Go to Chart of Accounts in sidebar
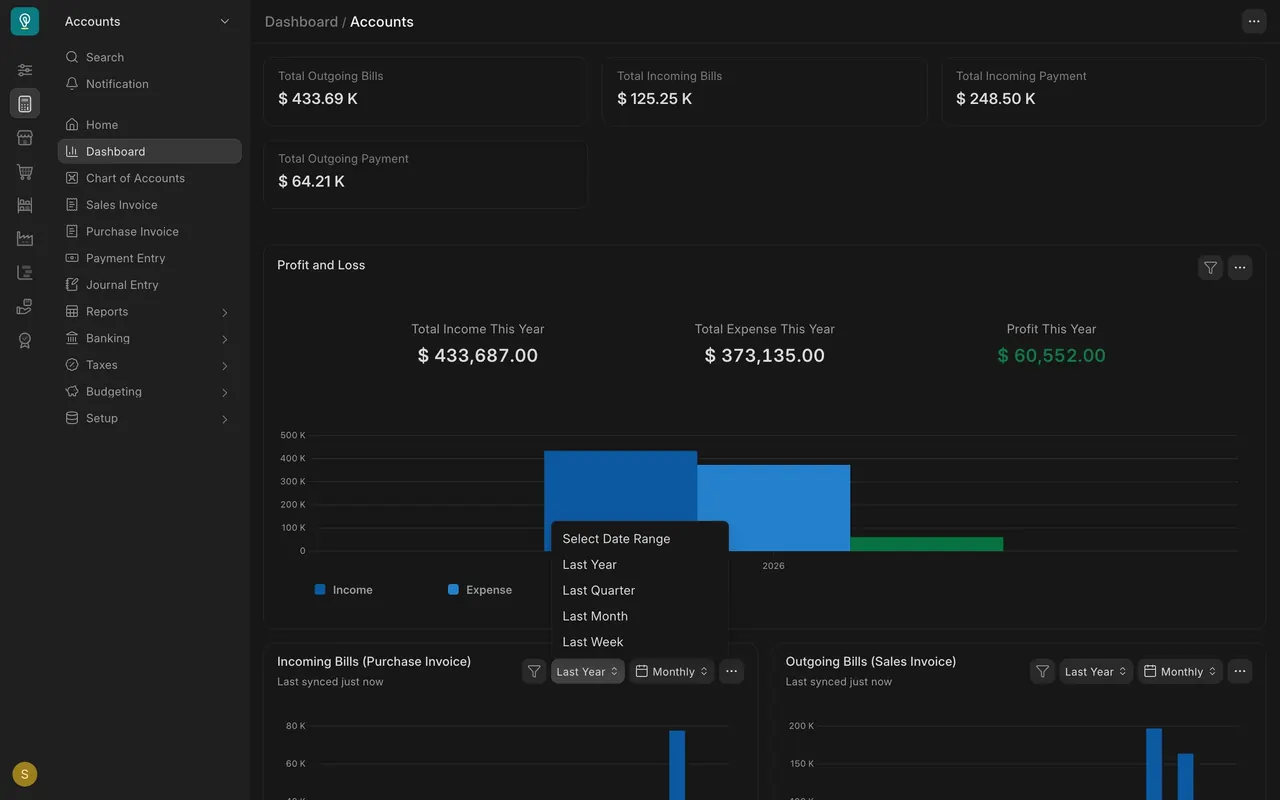1280x800 pixels. tap(149, 178)
